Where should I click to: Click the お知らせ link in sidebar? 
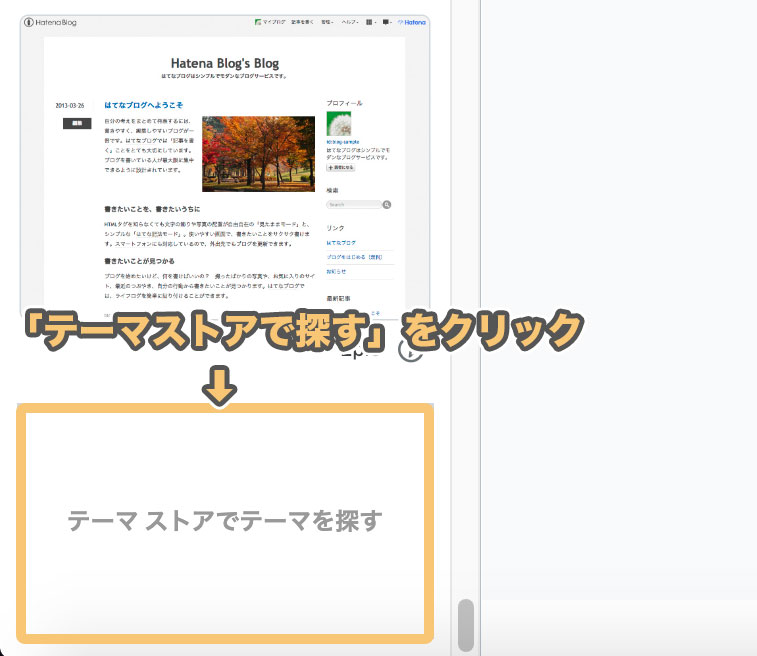(337, 271)
